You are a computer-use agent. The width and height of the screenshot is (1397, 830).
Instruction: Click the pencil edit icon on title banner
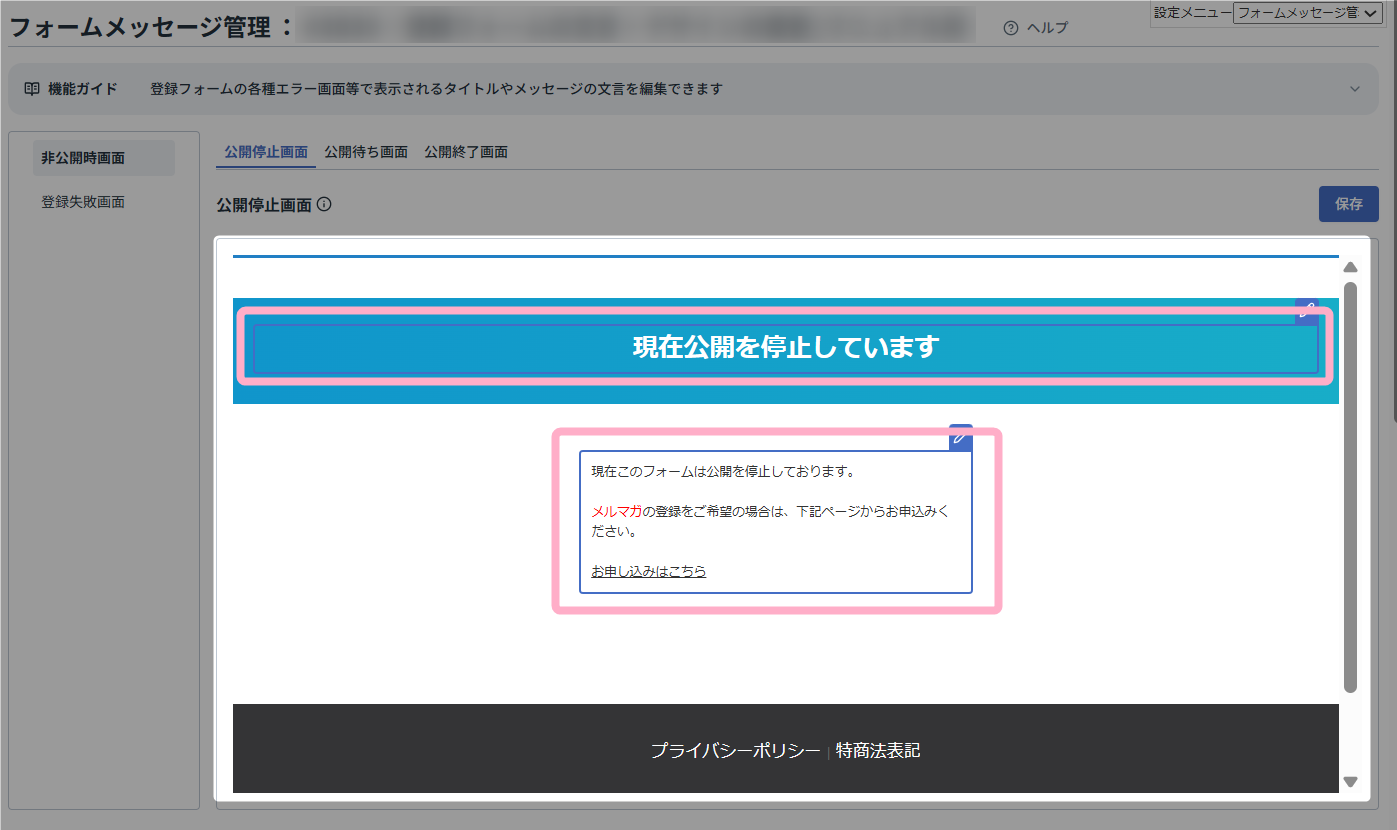(x=1306, y=310)
